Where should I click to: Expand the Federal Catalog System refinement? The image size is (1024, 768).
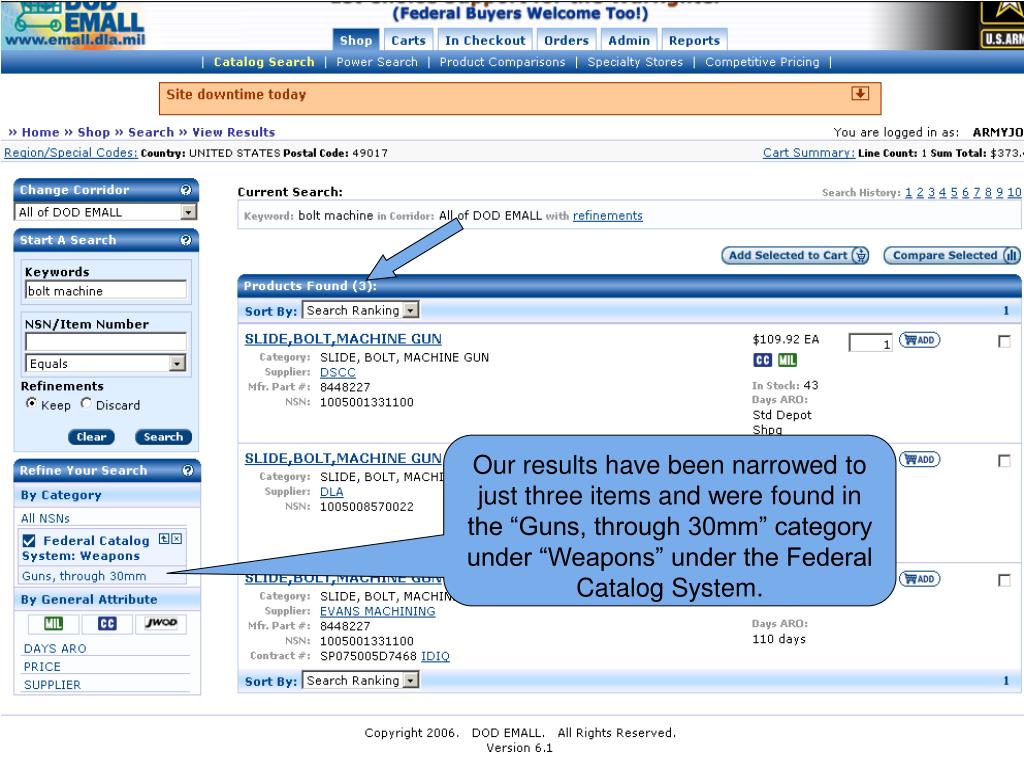click(x=164, y=539)
